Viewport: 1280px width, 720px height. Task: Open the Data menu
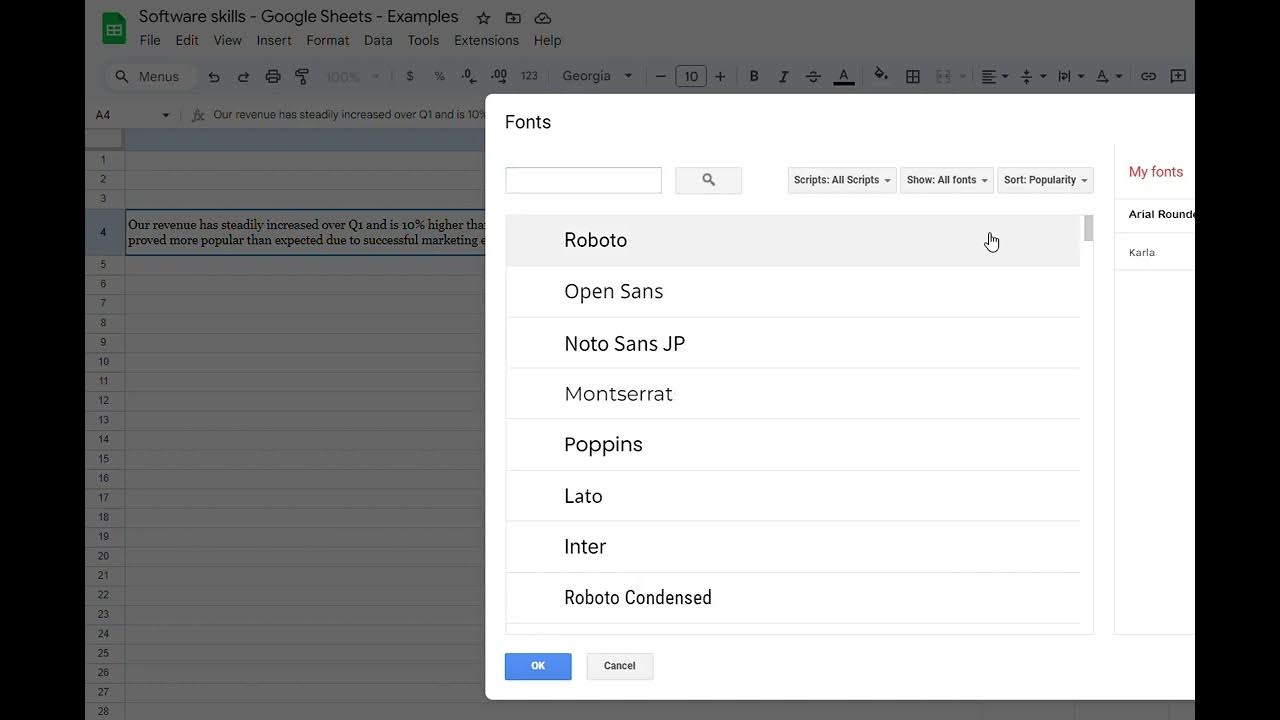(378, 40)
